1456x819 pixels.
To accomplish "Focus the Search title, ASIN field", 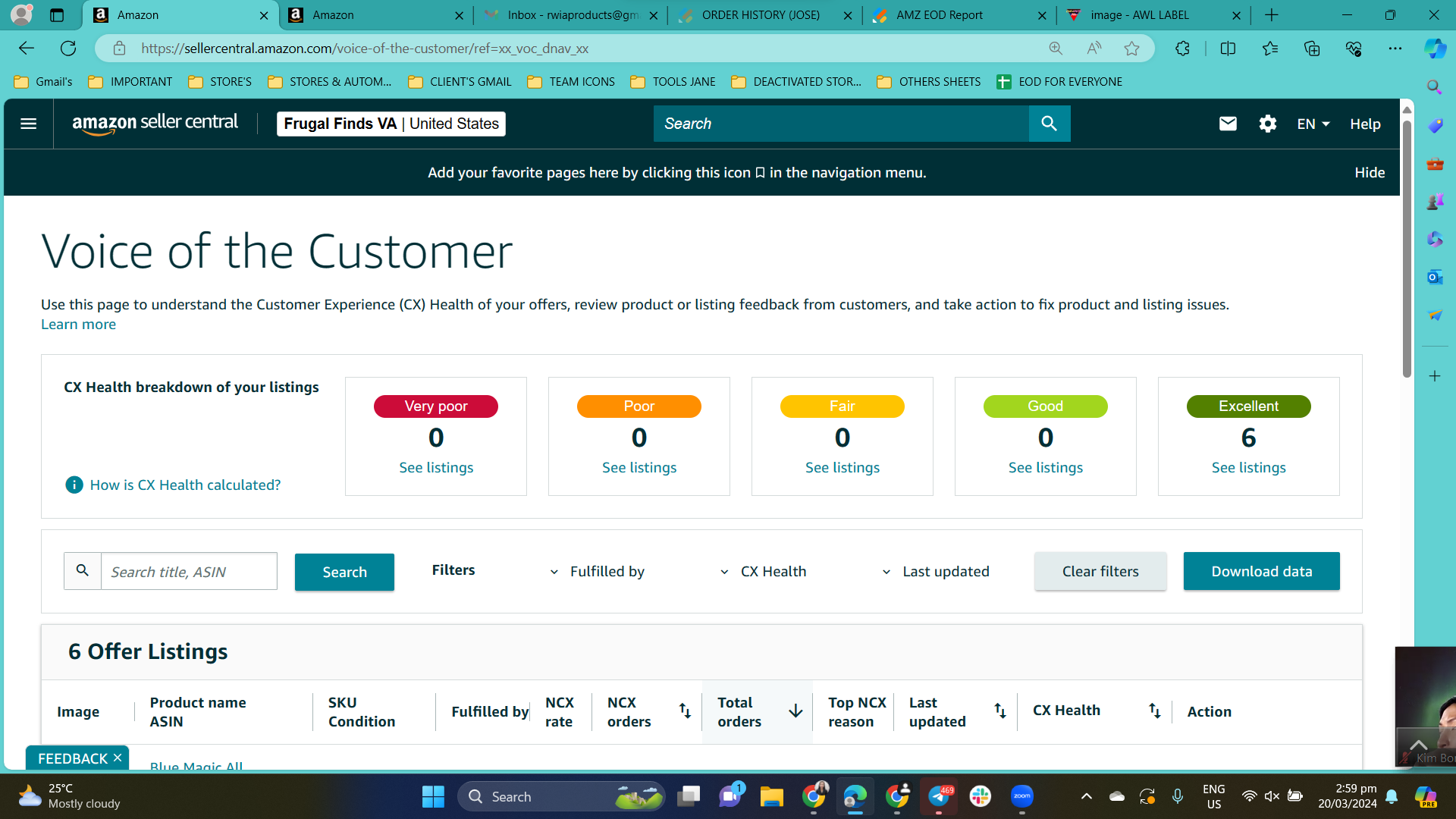I will click(x=189, y=571).
